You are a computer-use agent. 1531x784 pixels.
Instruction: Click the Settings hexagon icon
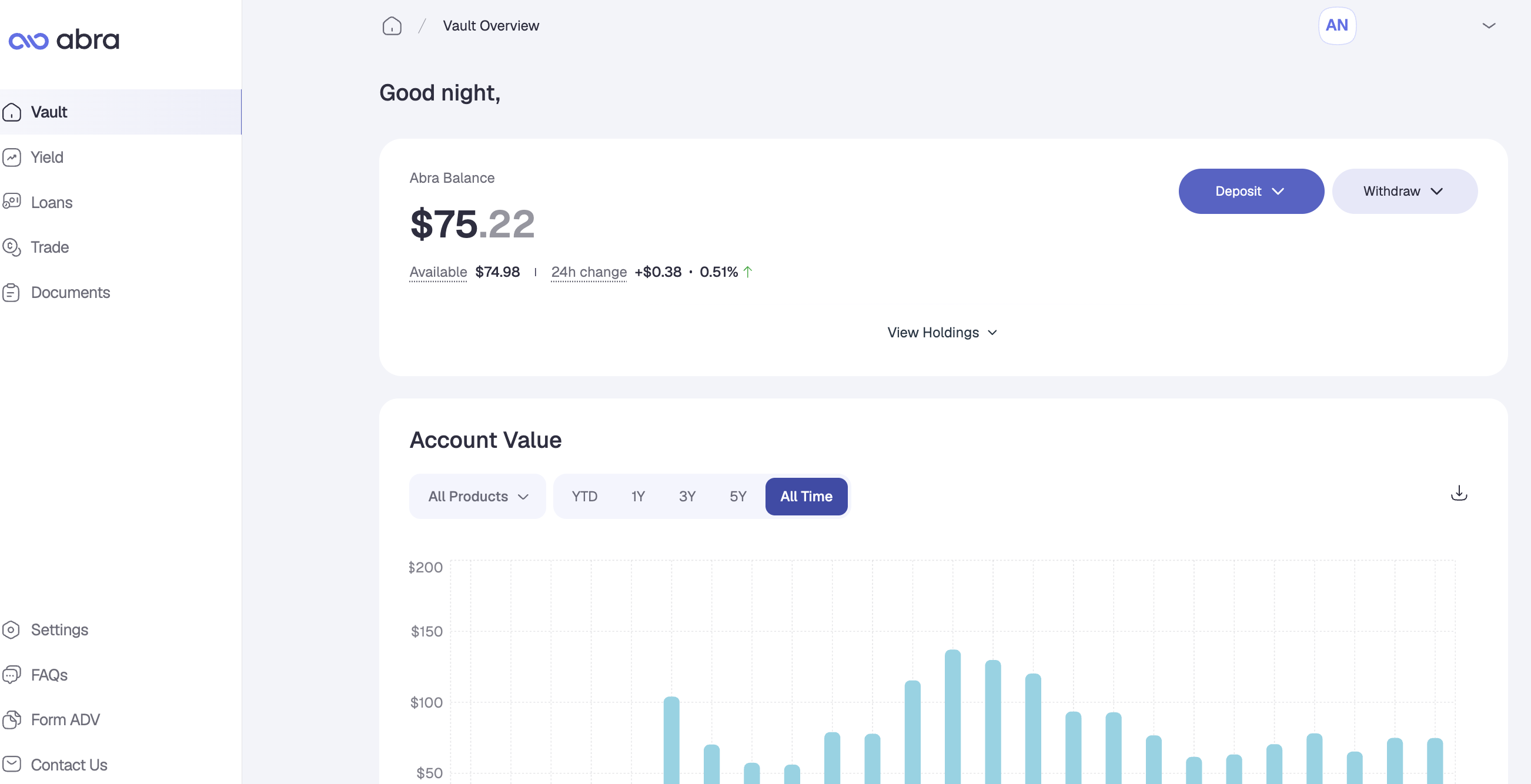12,629
